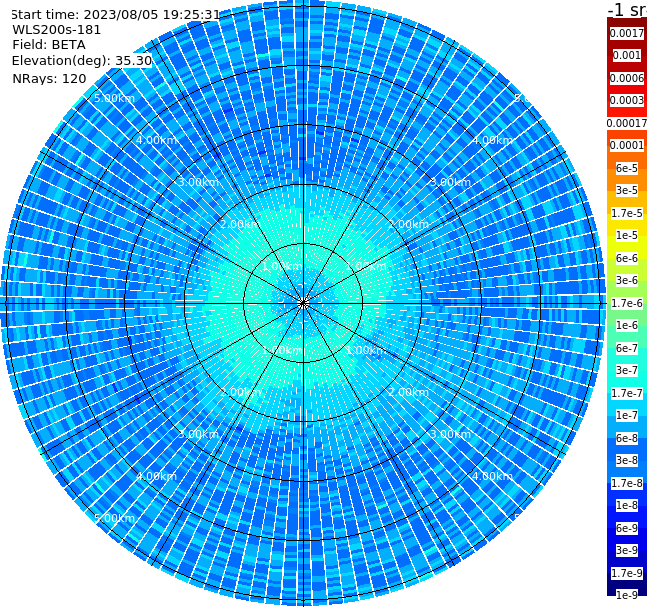
Task: Click the Start time 2023/08/05 19:25:31 text
Action: pos(115,15)
